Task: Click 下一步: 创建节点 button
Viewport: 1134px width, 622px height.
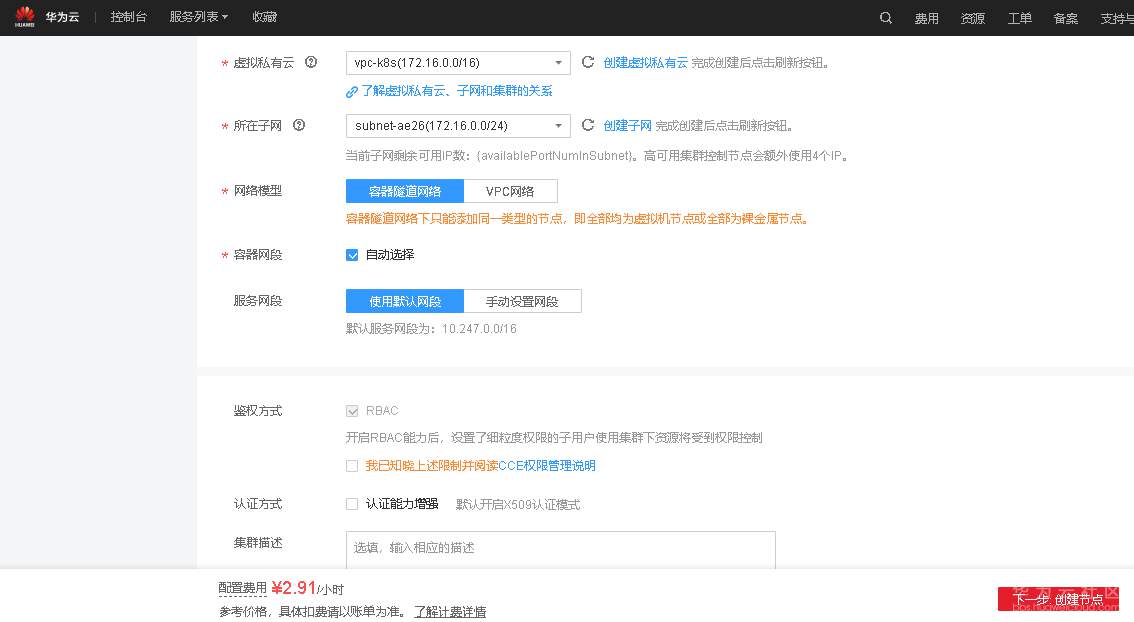Action: click(1058, 599)
